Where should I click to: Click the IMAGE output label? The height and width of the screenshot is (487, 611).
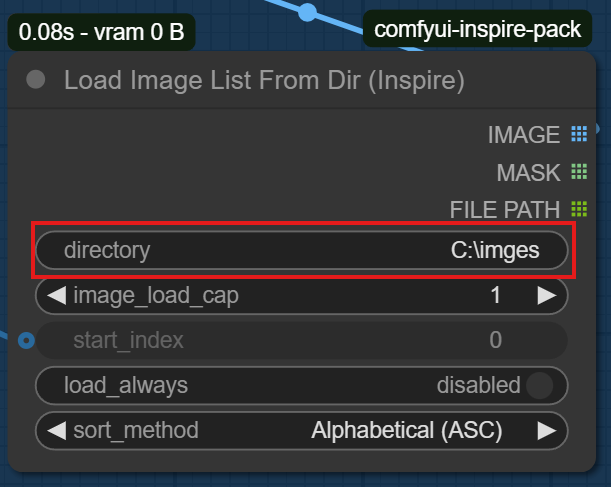[523, 134]
